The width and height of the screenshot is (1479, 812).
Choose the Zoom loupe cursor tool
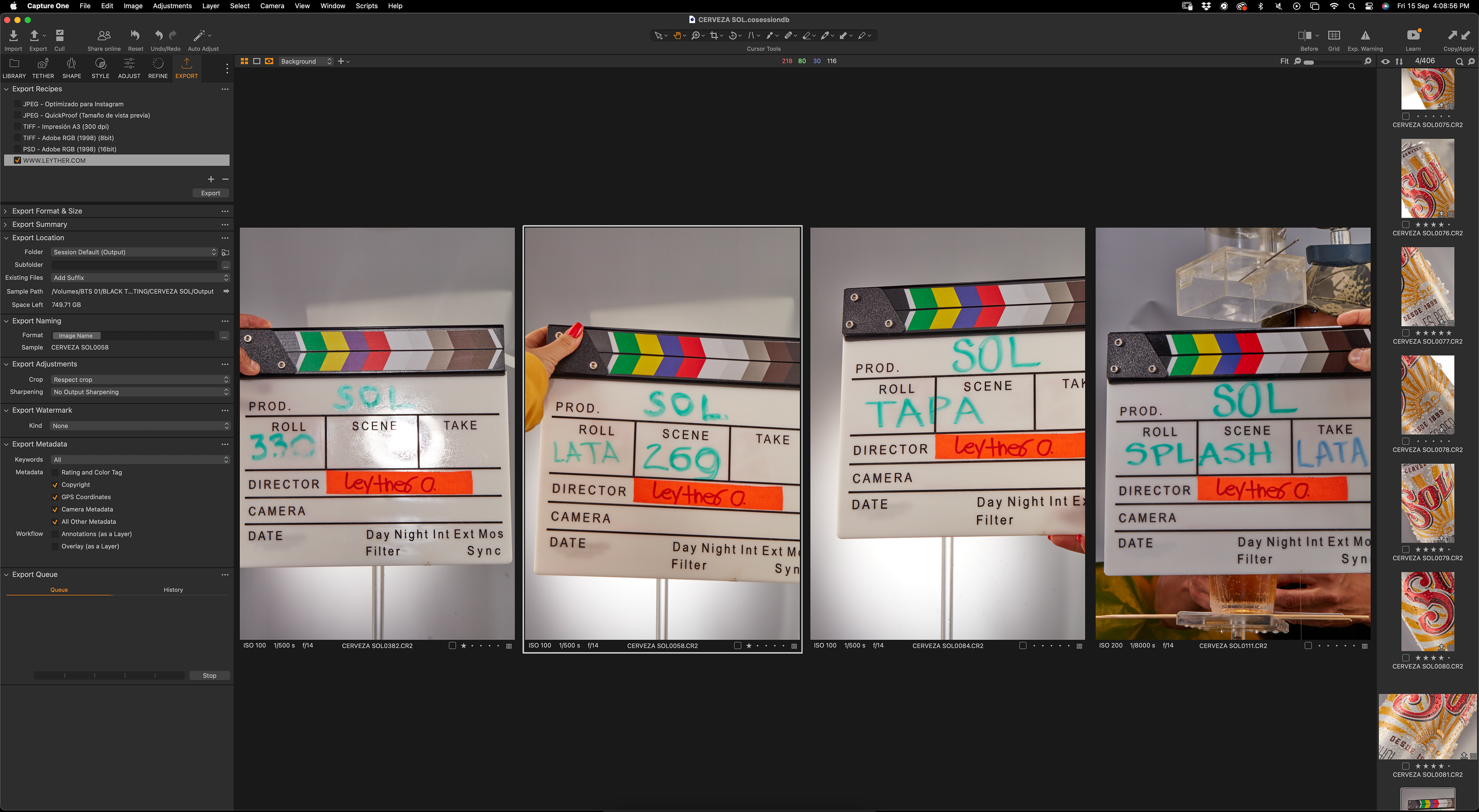point(695,35)
